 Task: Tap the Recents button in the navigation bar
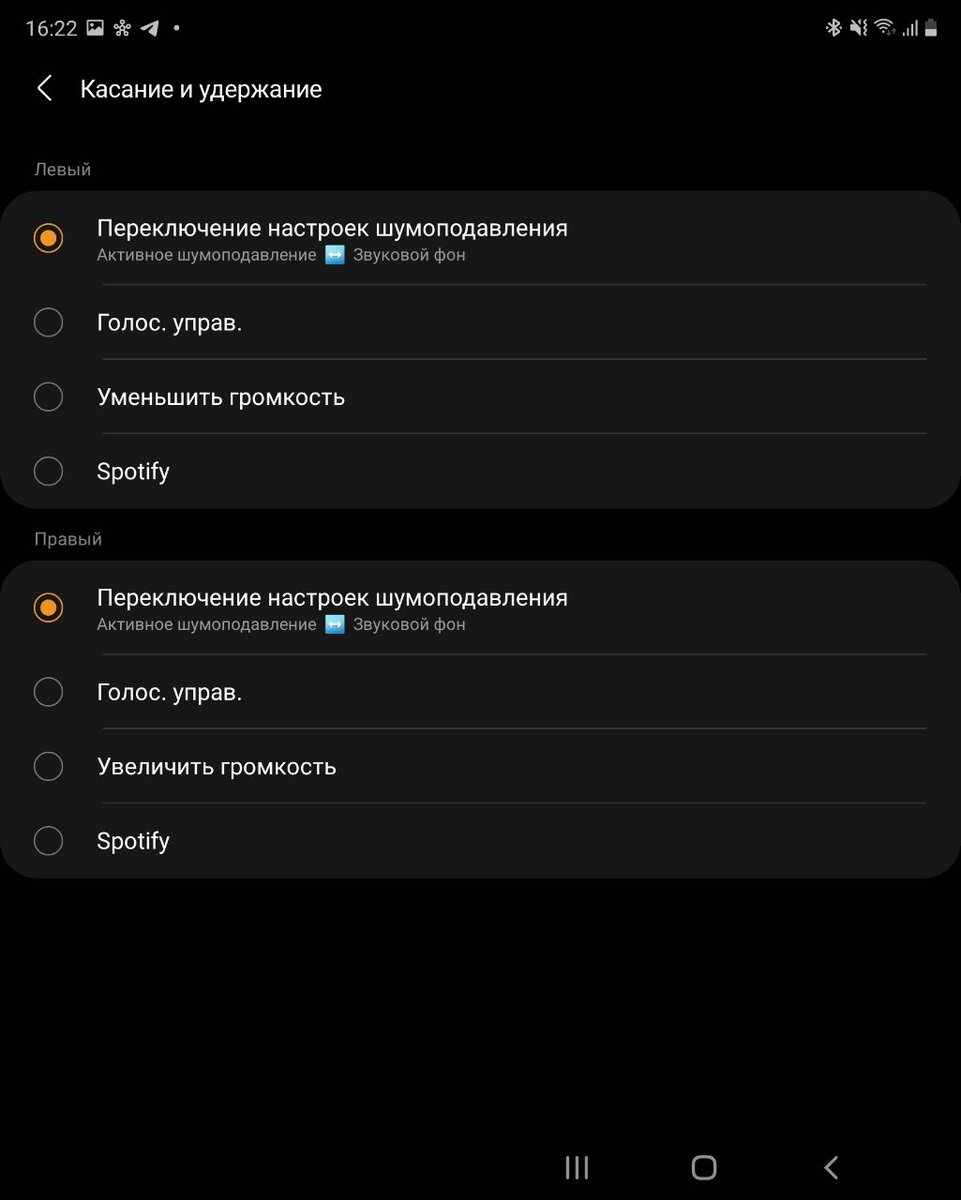576,1167
